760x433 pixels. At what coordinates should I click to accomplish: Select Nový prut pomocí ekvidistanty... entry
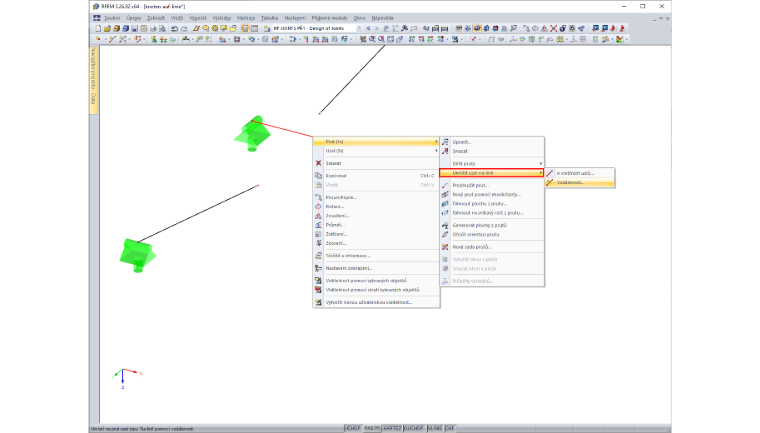(x=492, y=194)
